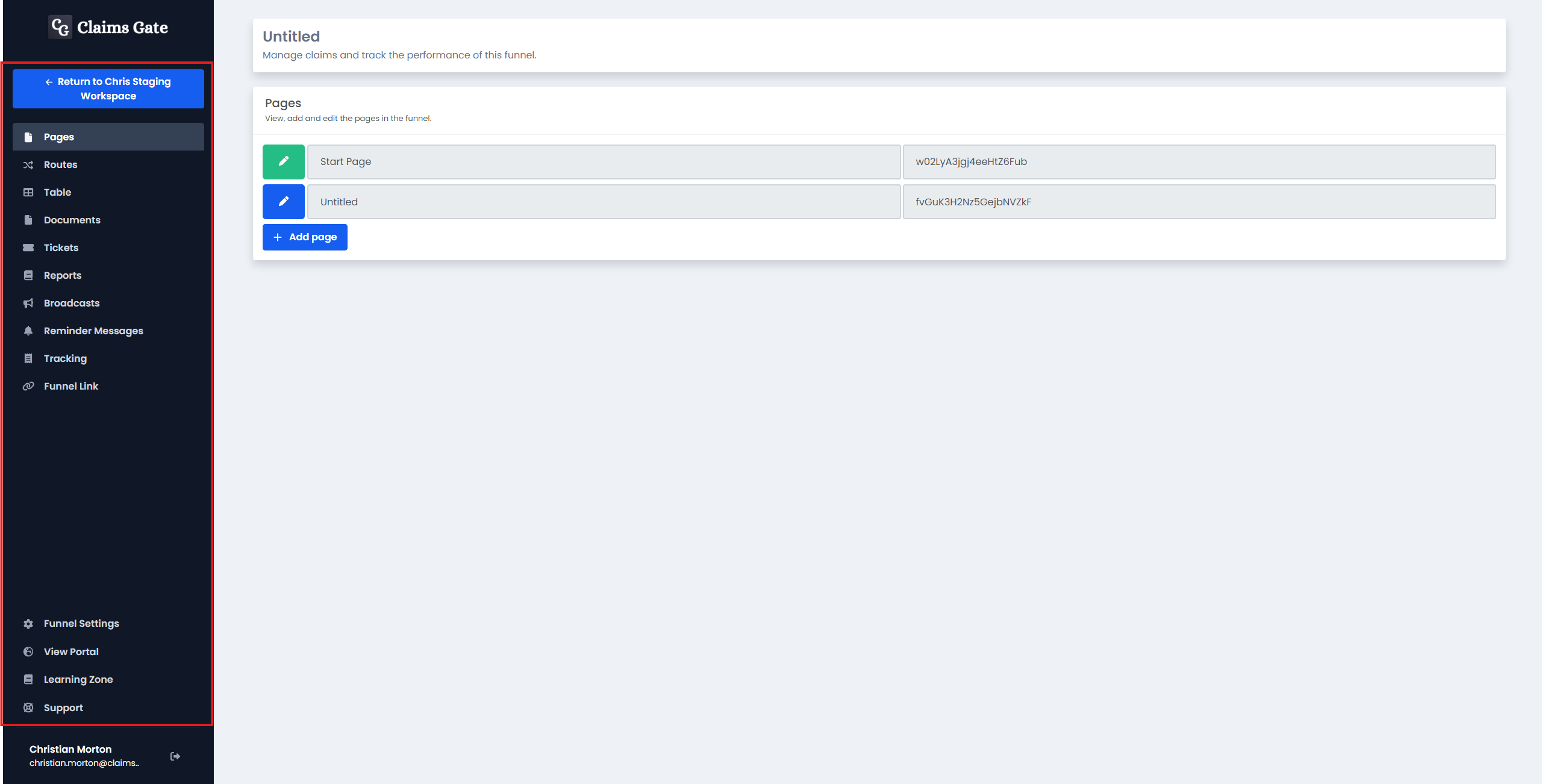Open the View Portal link
This screenshot has width=1542, height=784.
tap(70, 651)
